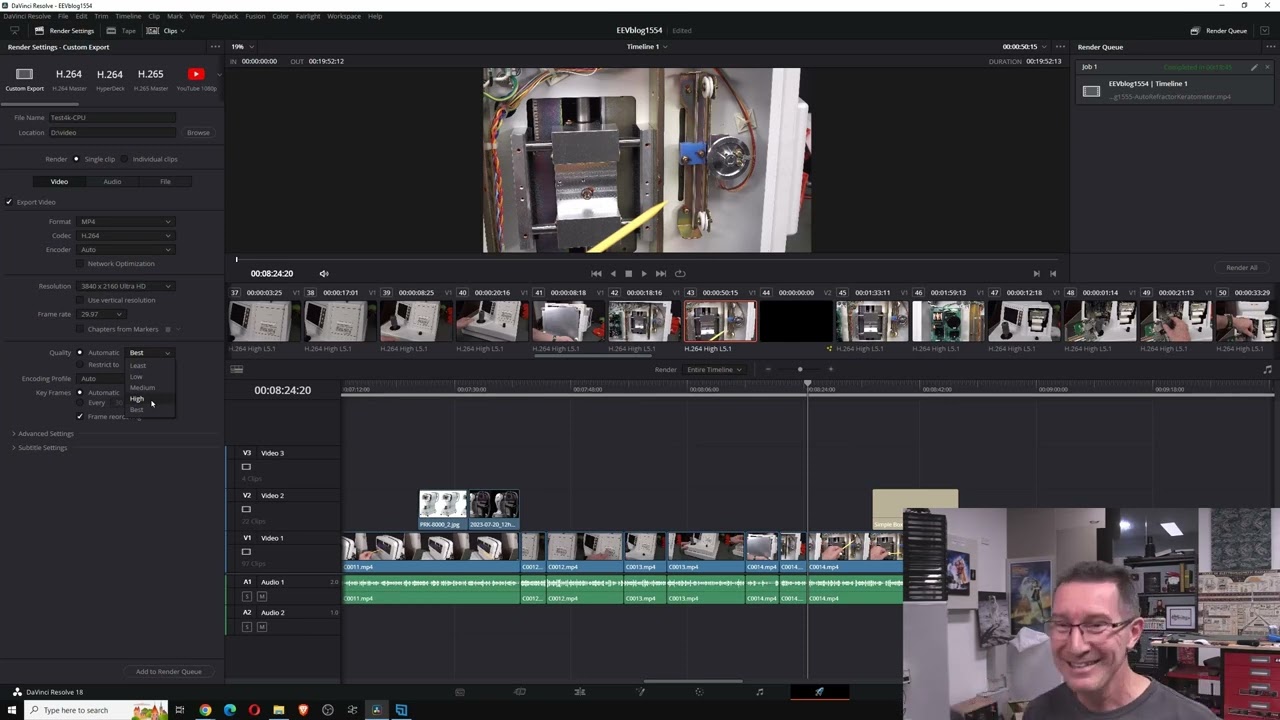Jump to the first frame
The height and width of the screenshot is (720, 1280).
tap(596, 273)
